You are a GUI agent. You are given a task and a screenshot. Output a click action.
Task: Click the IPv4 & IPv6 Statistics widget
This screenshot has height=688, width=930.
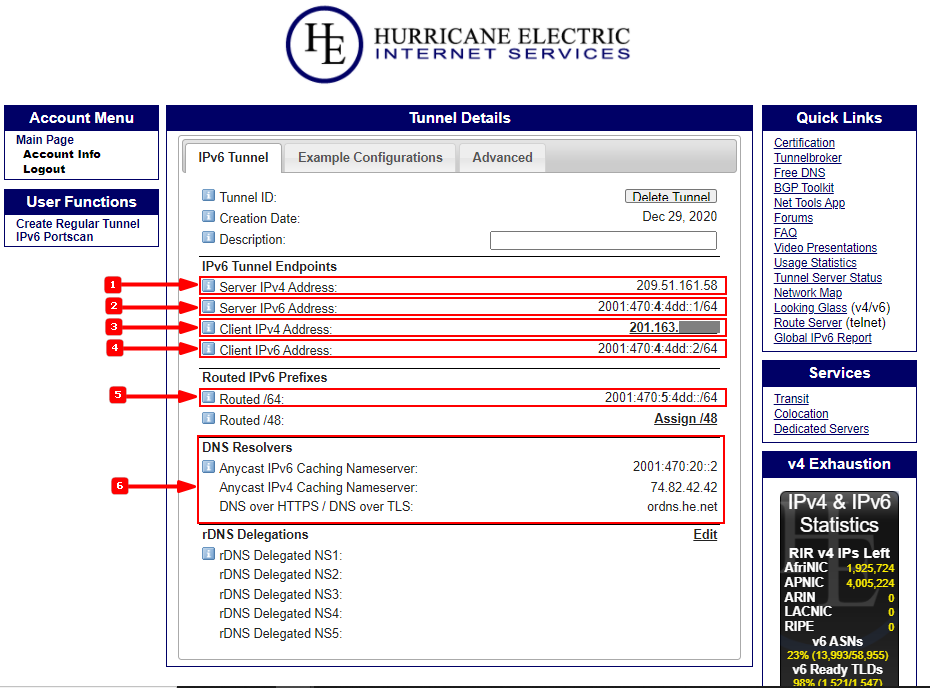[839, 589]
